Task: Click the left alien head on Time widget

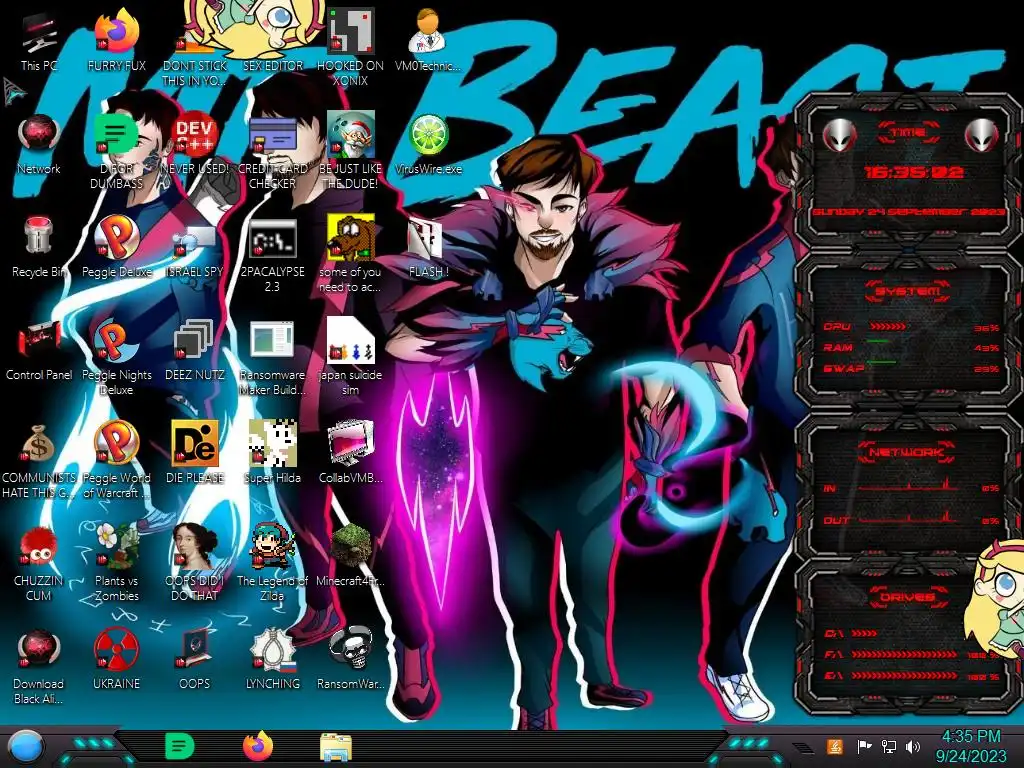Action: pyautogui.click(x=840, y=135)
